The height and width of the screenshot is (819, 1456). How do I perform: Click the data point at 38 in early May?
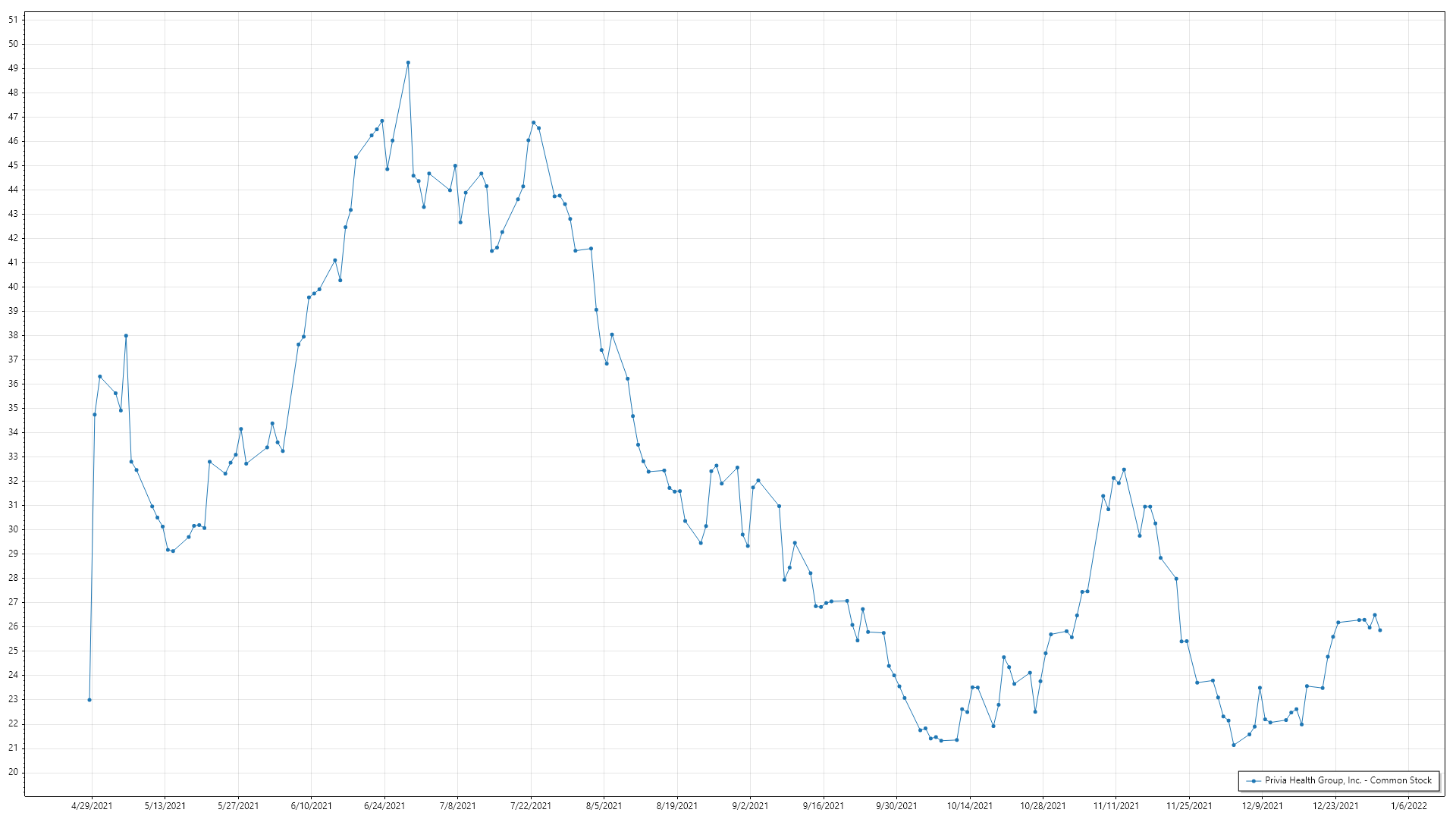click(x=126, y=336)
